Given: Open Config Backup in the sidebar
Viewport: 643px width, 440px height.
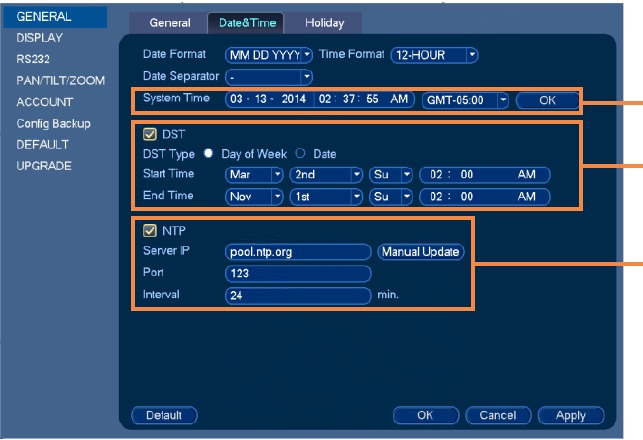Looking at the screenshot, I should pyautogui.click(x=53, y=124).
